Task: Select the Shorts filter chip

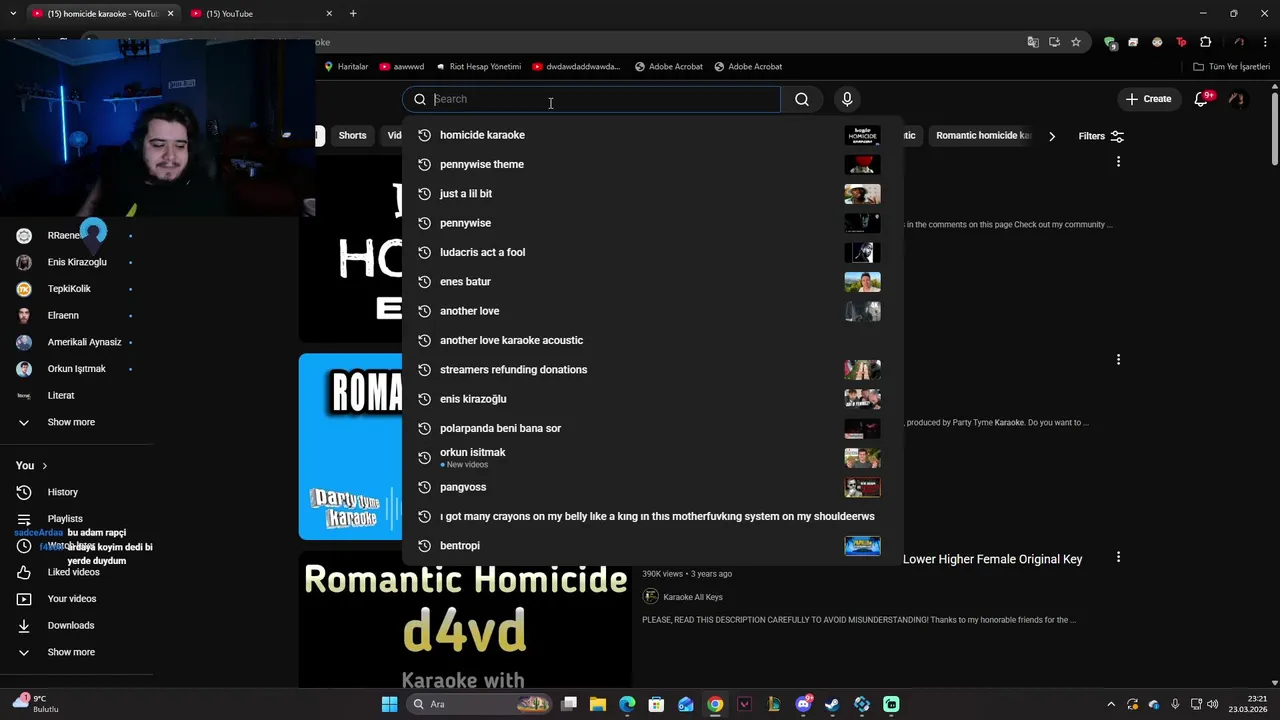Action: (x=352, y=136)
